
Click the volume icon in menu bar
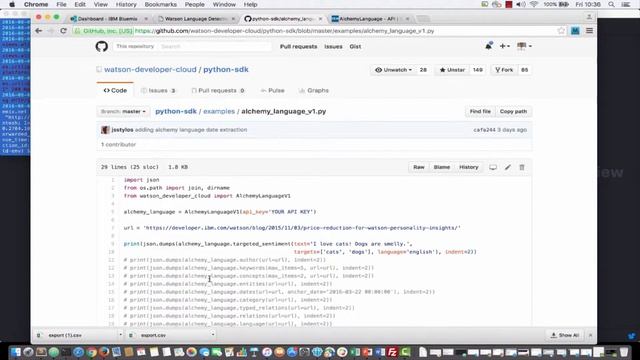click(521, 4)
